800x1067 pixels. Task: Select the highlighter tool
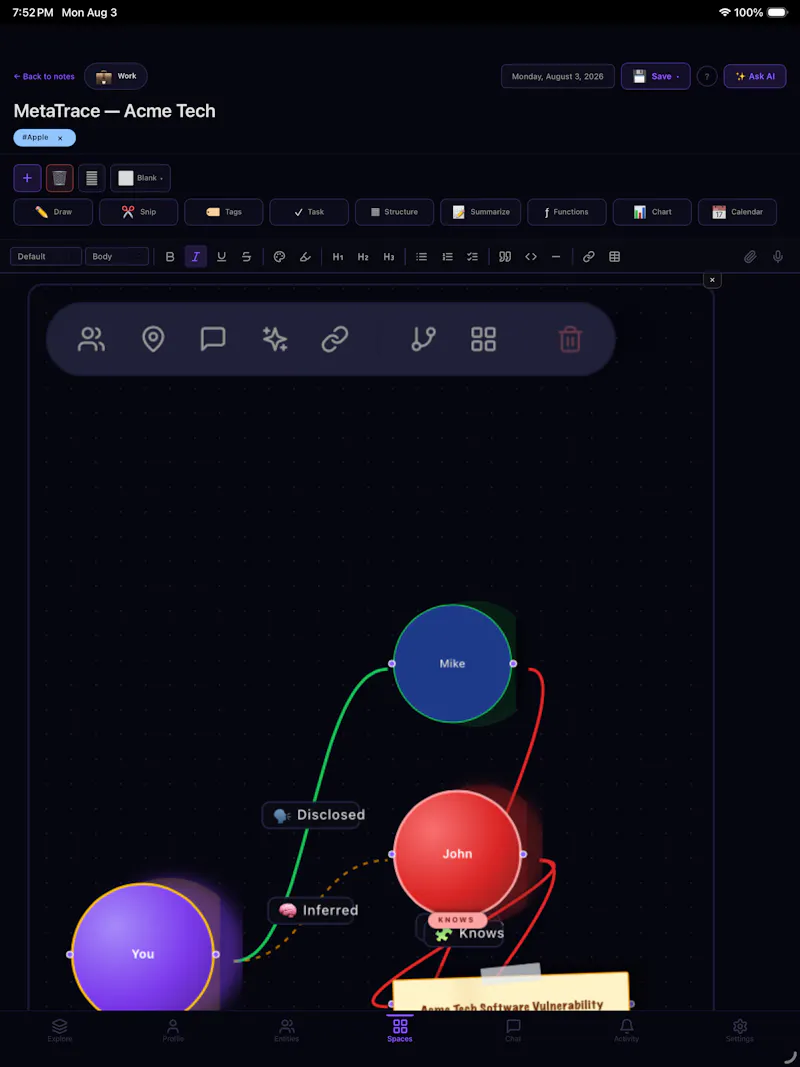[305, 257]
